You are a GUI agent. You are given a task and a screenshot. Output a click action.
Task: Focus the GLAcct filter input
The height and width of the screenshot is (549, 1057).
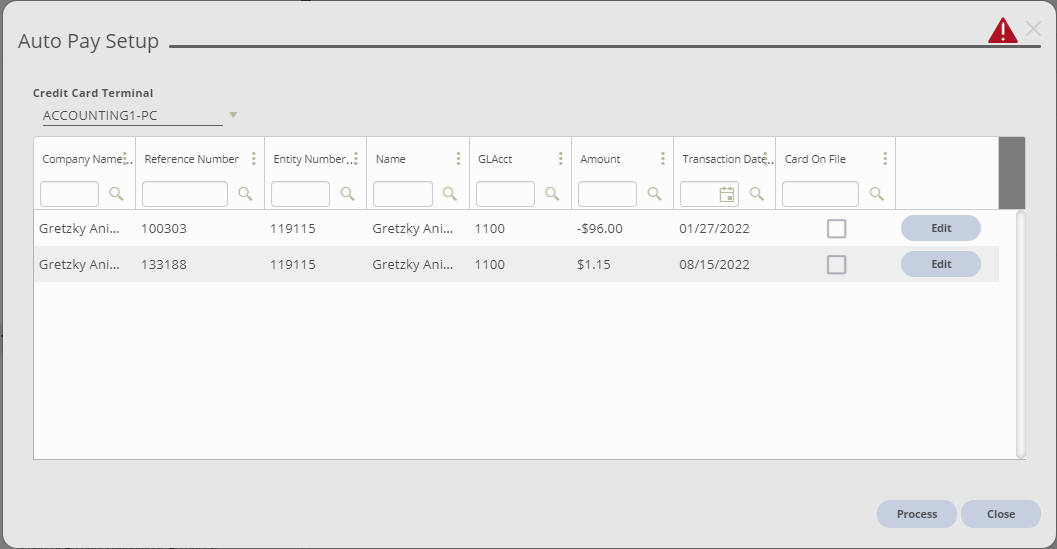click(x=506, y=194)
